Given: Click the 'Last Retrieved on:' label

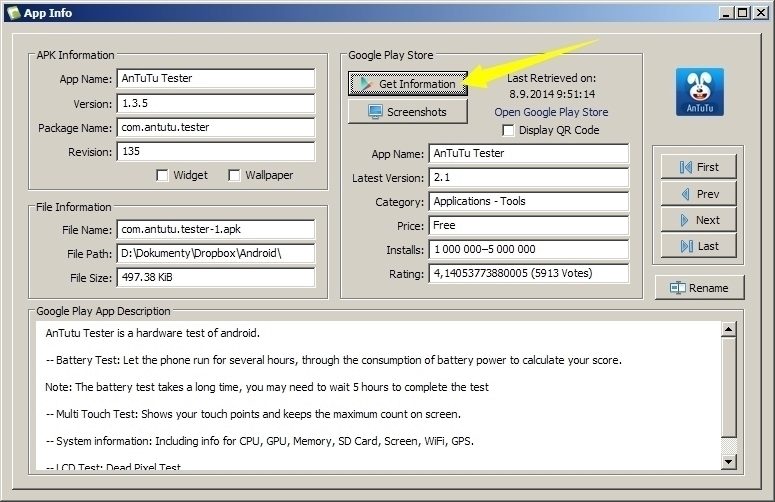Looking at the screenshot, I should pos(552,78).
